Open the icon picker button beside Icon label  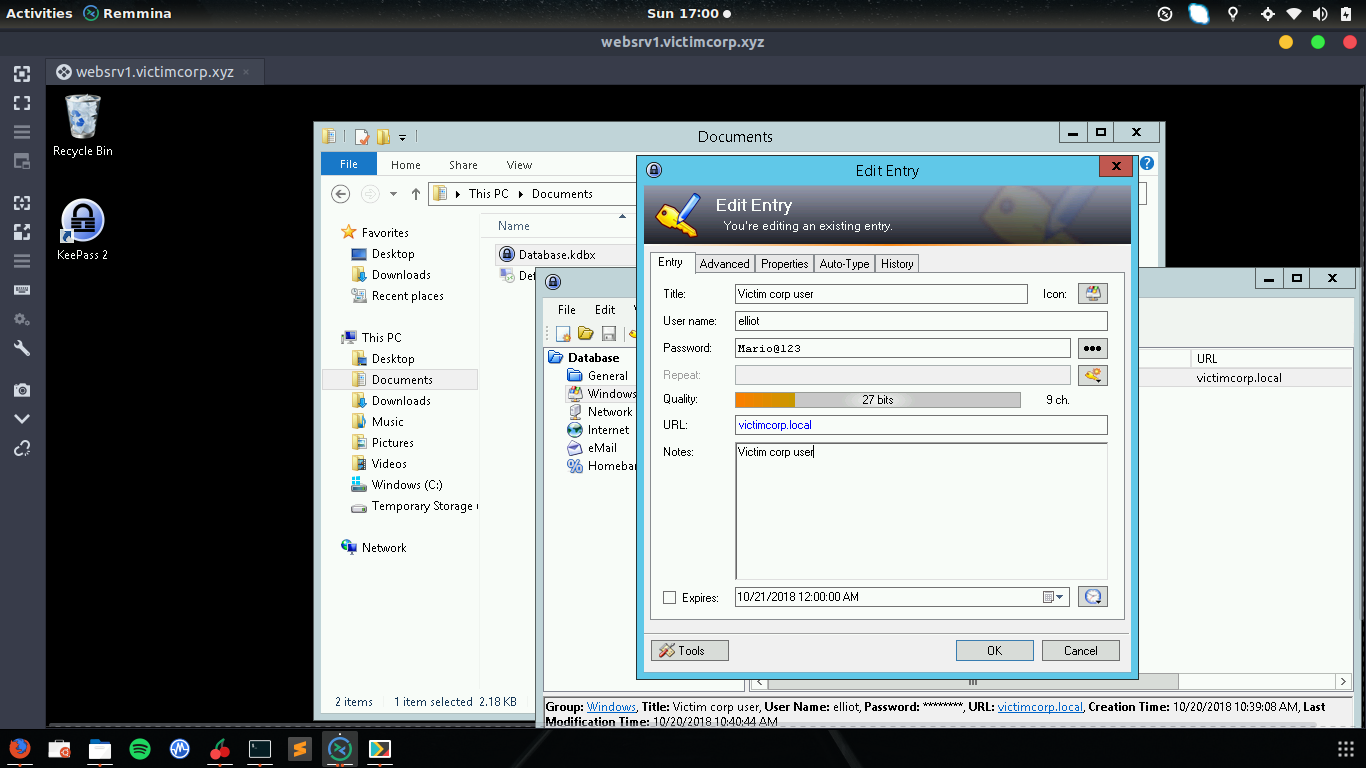pos(1092,294)
